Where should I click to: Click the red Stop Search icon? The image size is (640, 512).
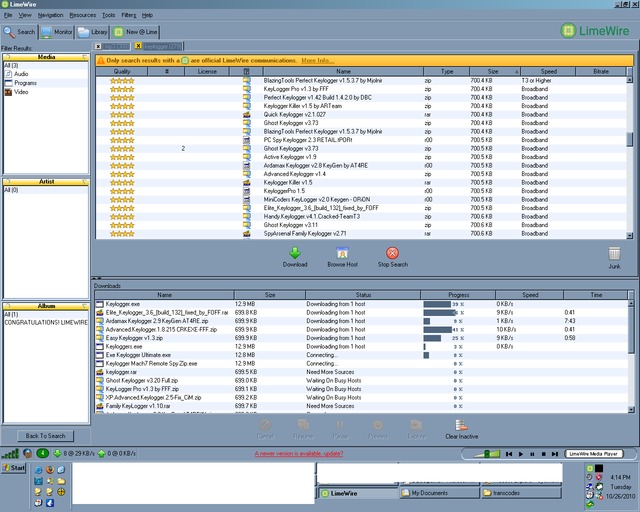pos(392,253)
